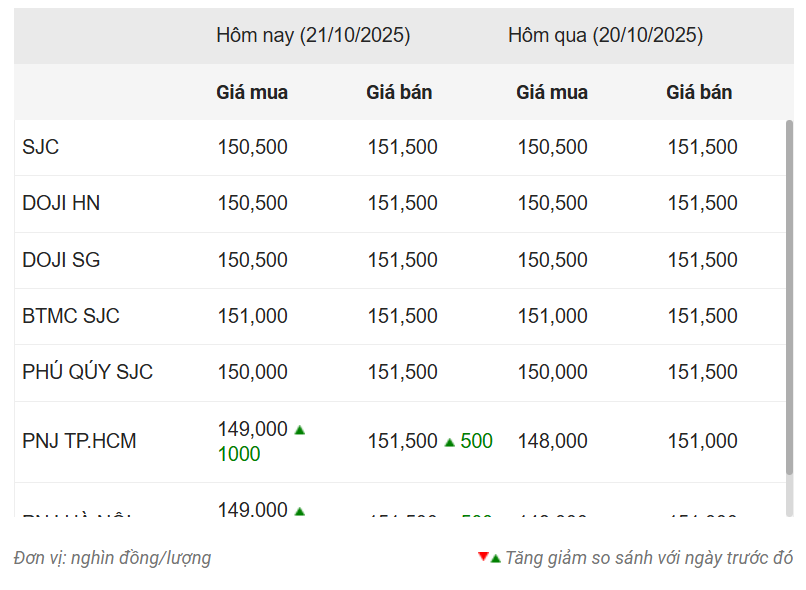Screen dimensions: 806x590
Task: Select the Hôm nay (21/10/2025) column header
Action: (313, 35)
